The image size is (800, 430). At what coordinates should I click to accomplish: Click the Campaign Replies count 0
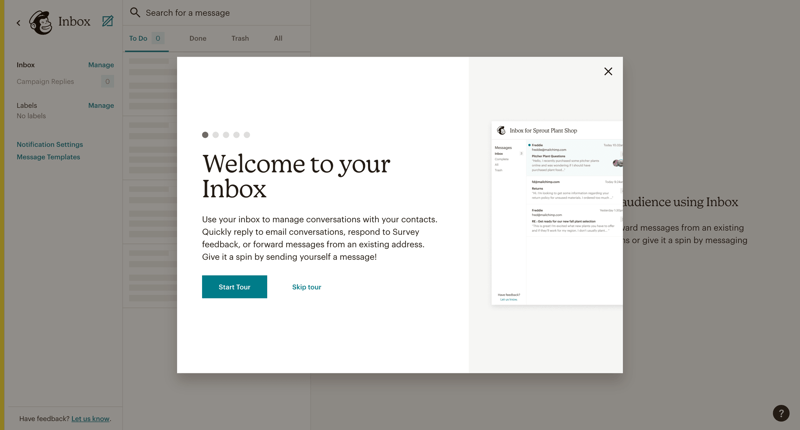coord(107,82)
